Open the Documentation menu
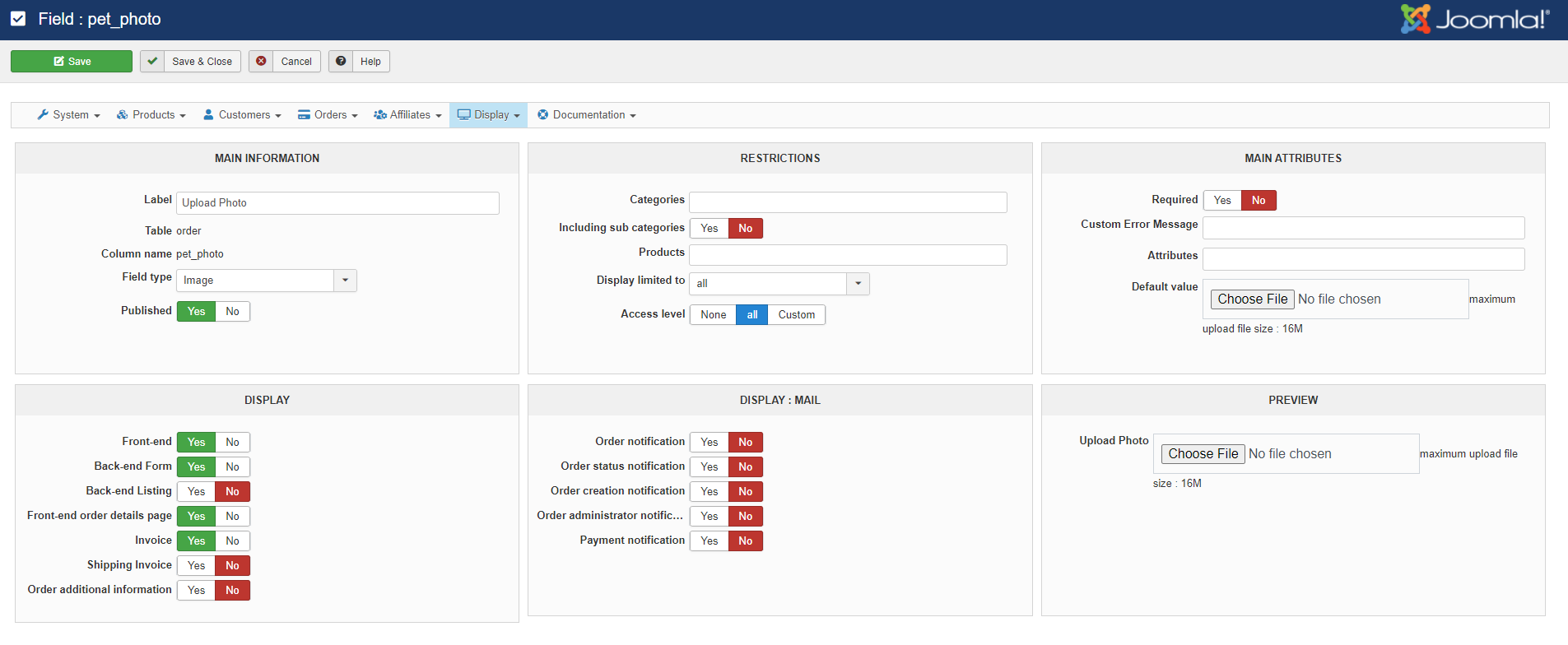This screenshot has width=1568, height=645. click(587, 115)
